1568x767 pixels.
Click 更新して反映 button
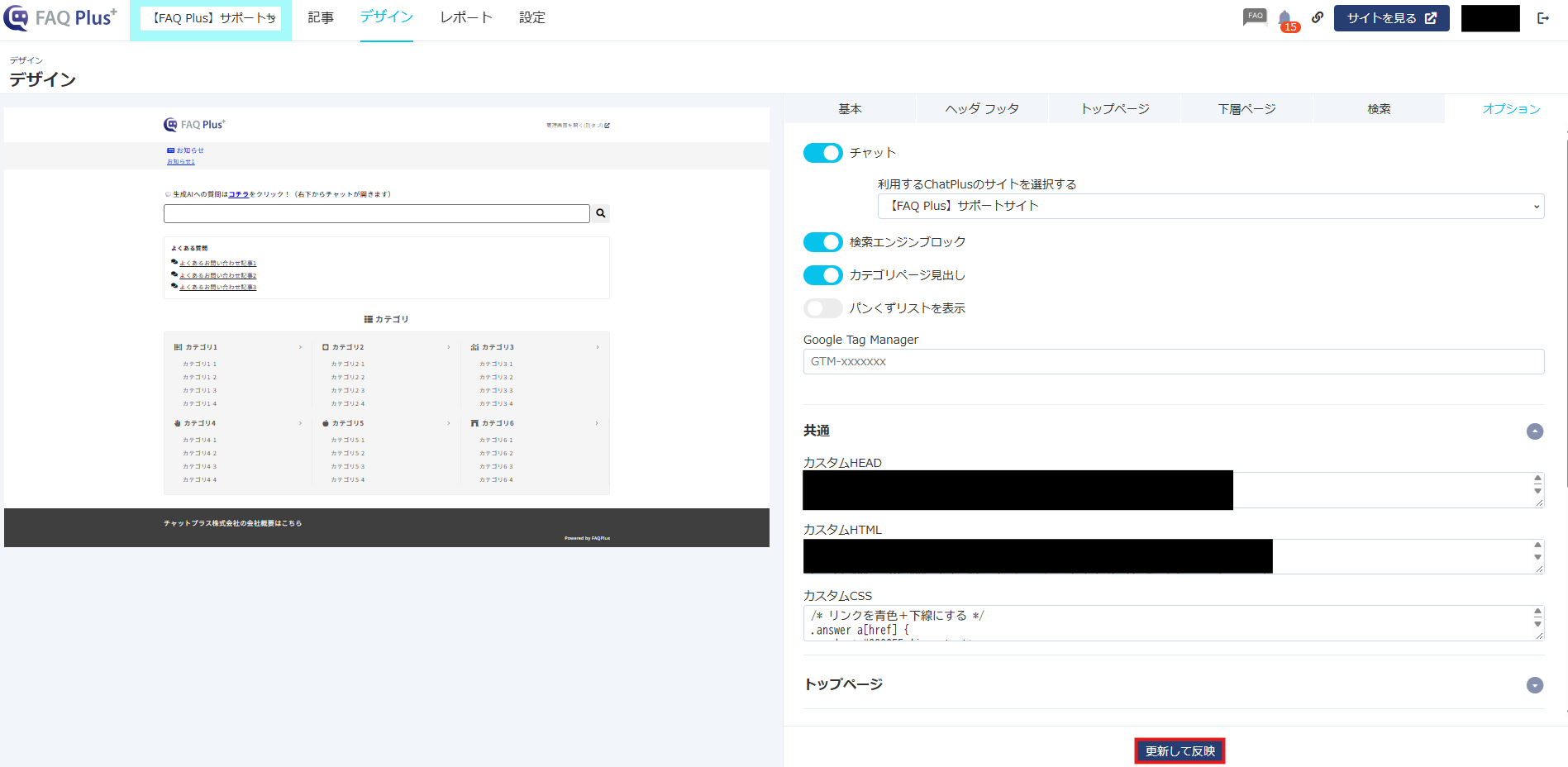tap(1180, 751)
